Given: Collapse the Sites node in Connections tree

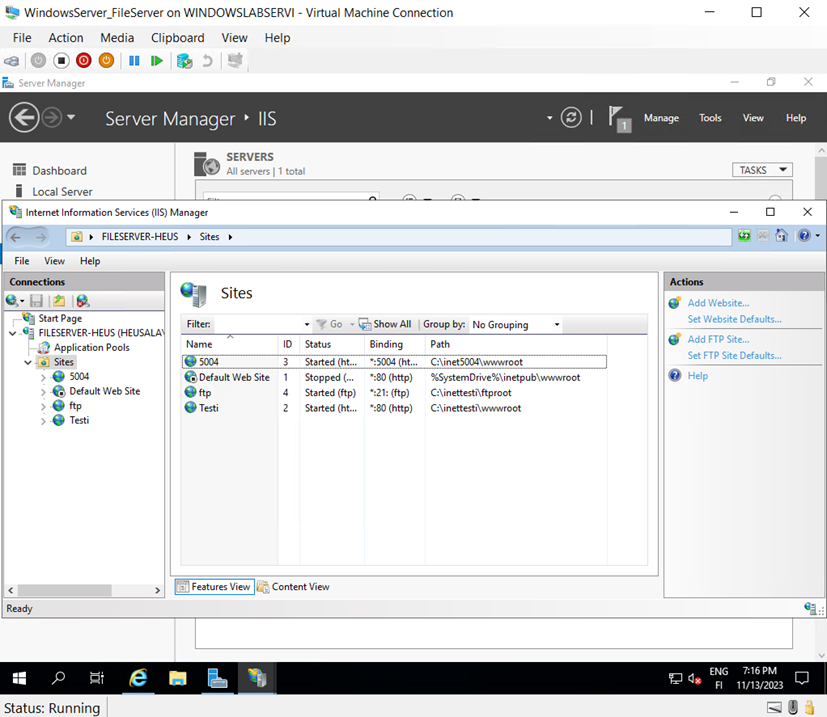Looking at the screenshot, I should (29, 361).
